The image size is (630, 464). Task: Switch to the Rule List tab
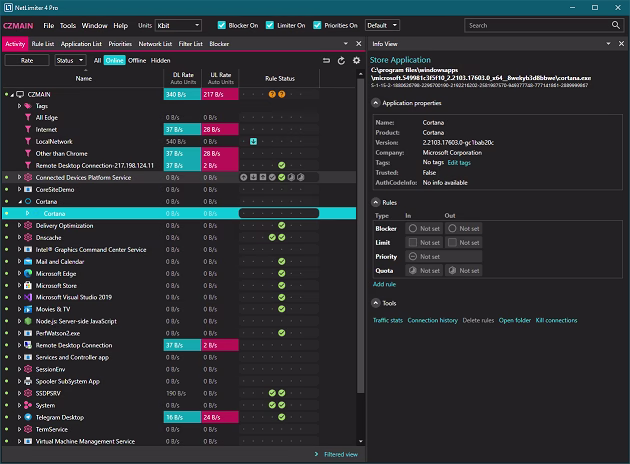[x=43, y=44]
